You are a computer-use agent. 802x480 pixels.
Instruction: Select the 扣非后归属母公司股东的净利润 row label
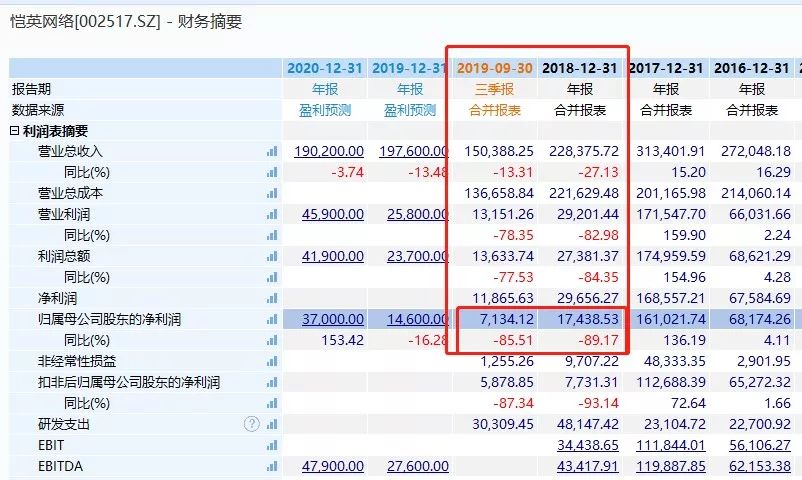pos(129,382)
